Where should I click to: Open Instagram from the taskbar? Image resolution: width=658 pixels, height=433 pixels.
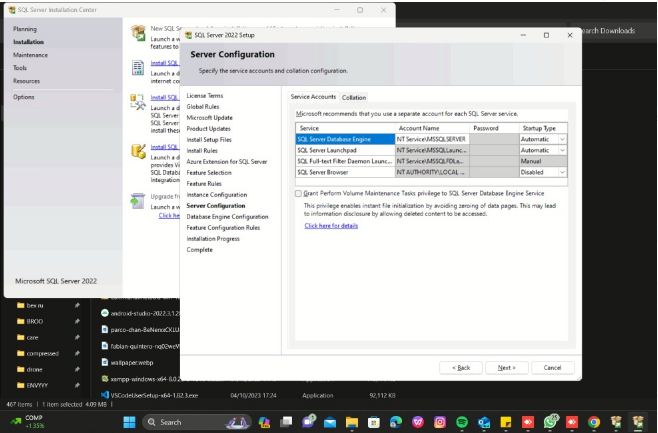point(439,422)
